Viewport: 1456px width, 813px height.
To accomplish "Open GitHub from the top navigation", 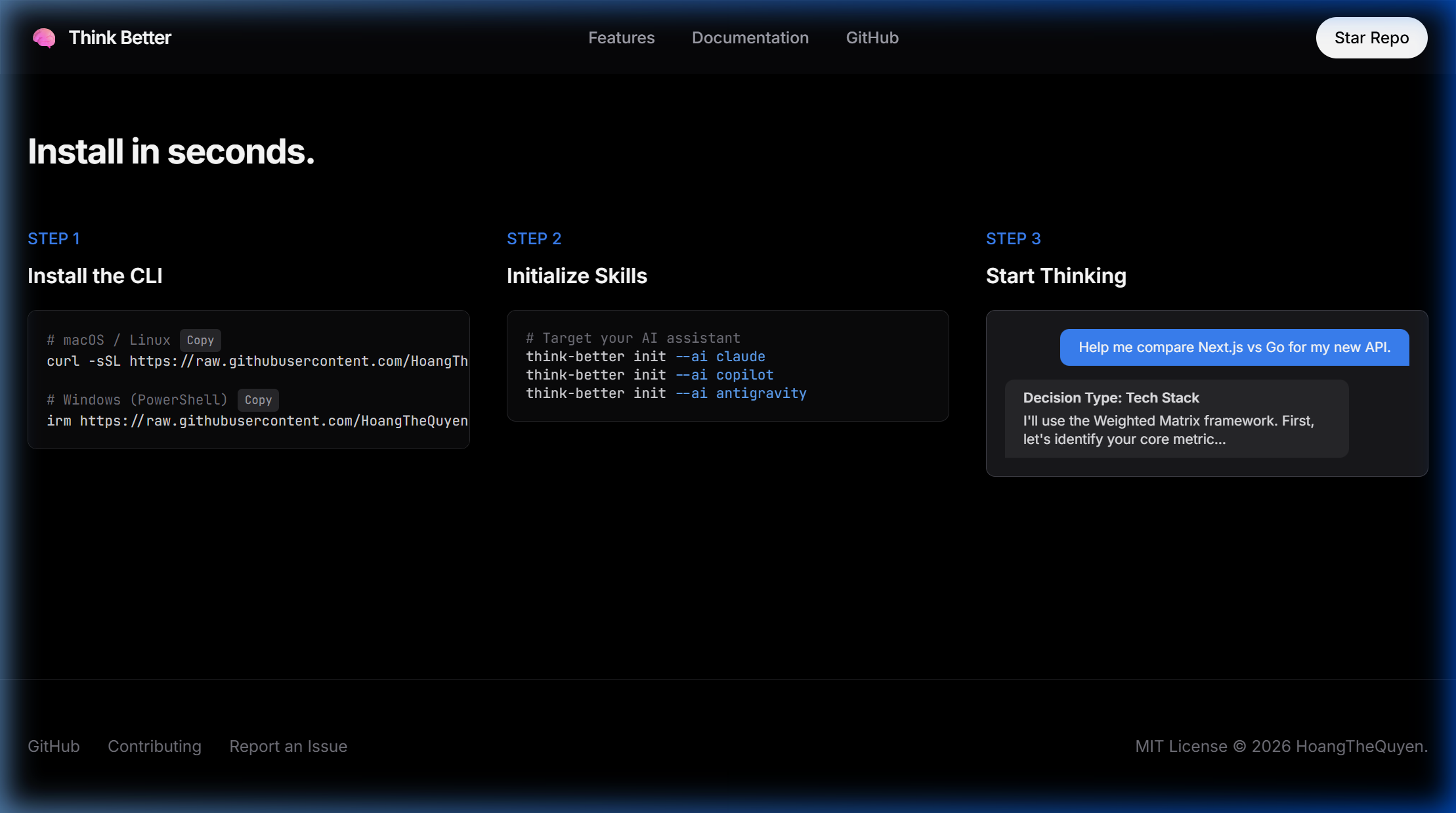I will tap(871, 38).
